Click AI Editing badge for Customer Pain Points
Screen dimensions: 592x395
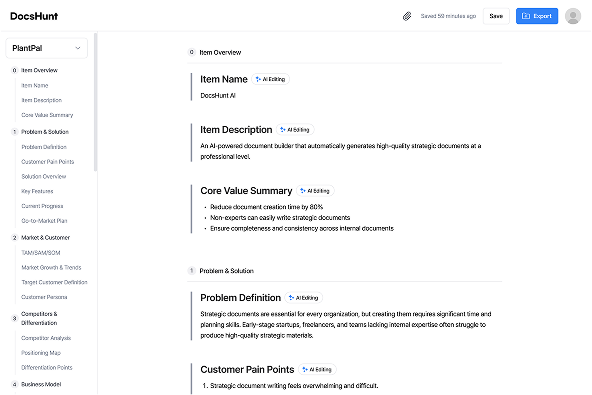point(317,370)
